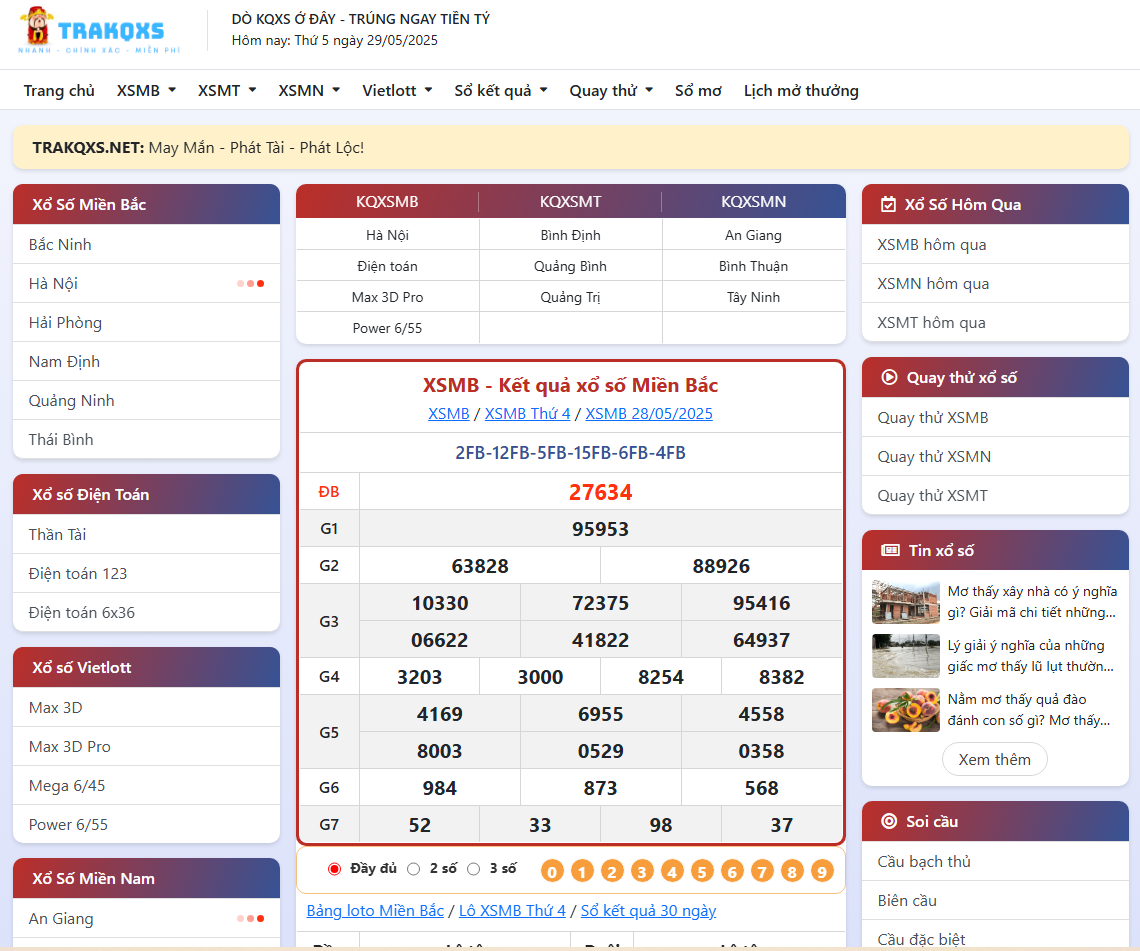
Task: Open the XSMB 28/05/2025 link
Action: point(648,414)
